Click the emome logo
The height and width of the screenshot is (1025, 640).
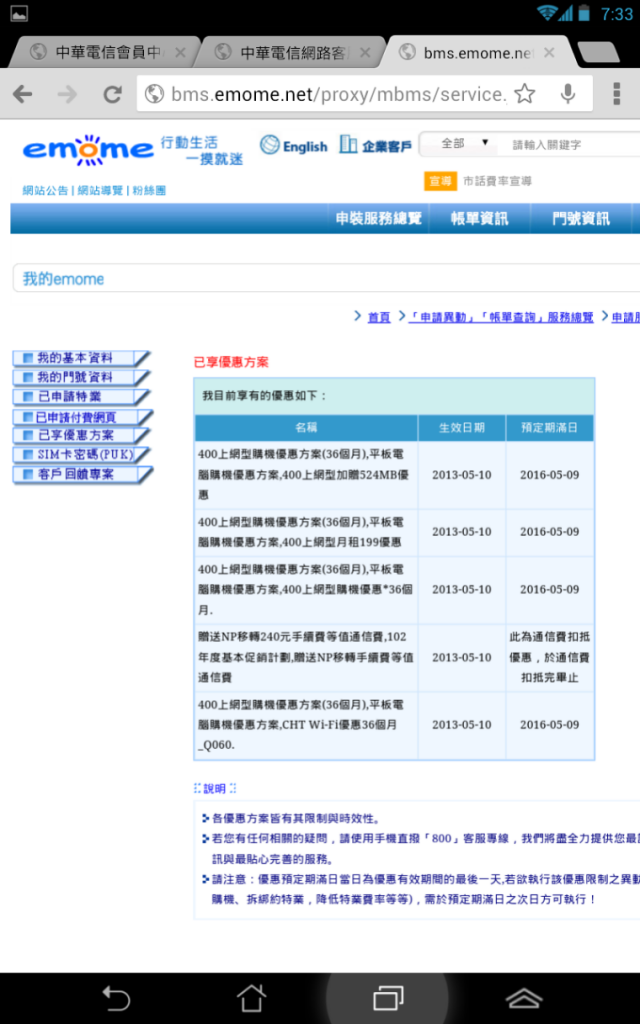tap(88, 150)
